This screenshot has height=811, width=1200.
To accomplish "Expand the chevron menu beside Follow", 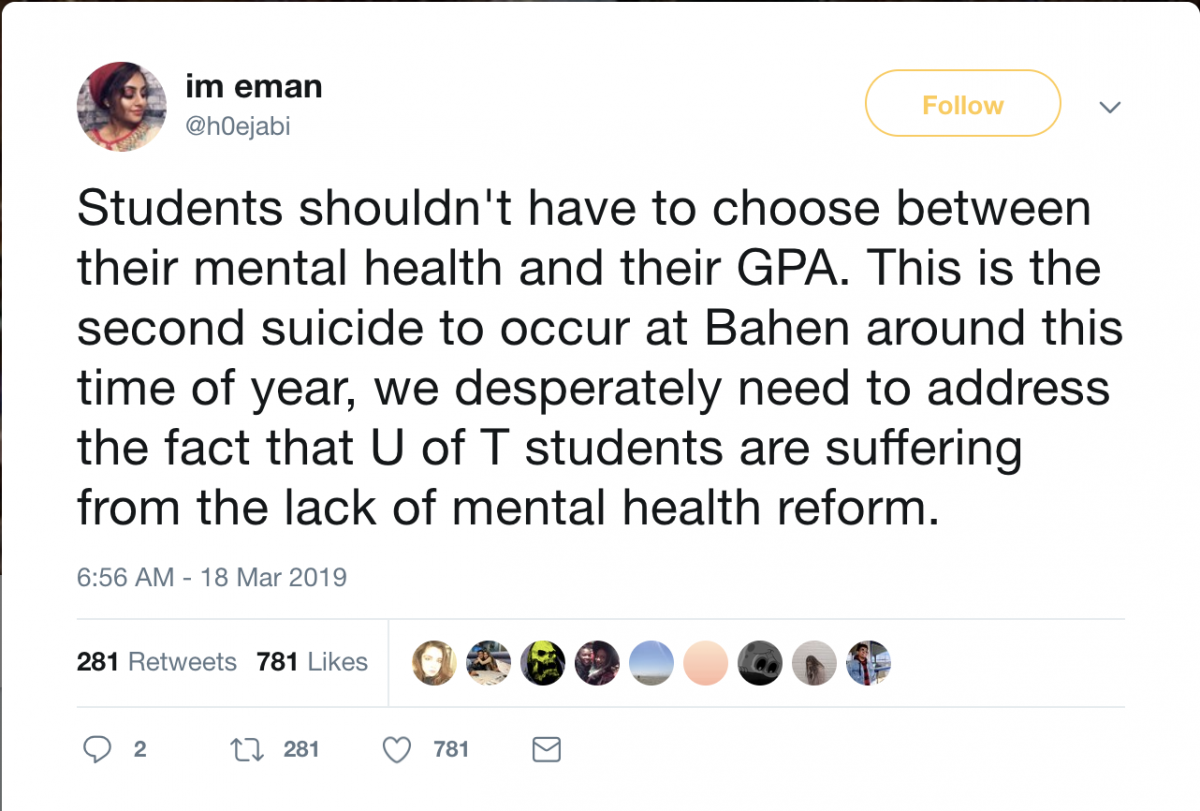I will point(1110,106).
